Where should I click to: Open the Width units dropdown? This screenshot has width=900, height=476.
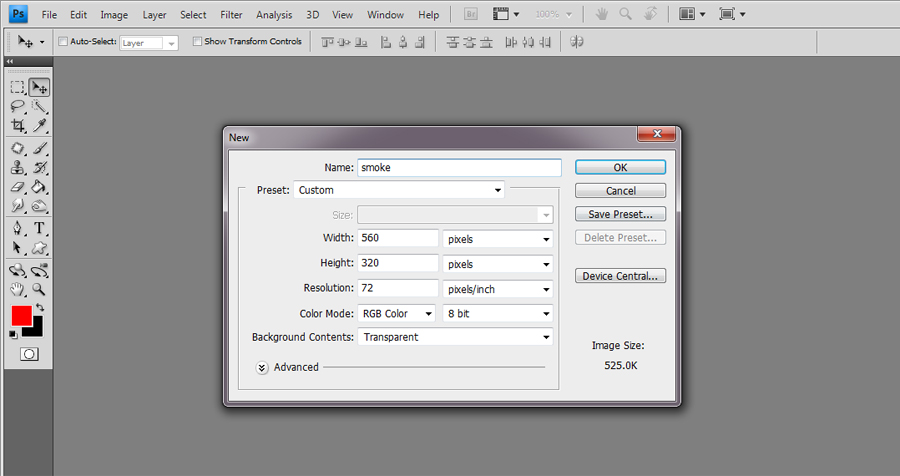click(498, 239)
